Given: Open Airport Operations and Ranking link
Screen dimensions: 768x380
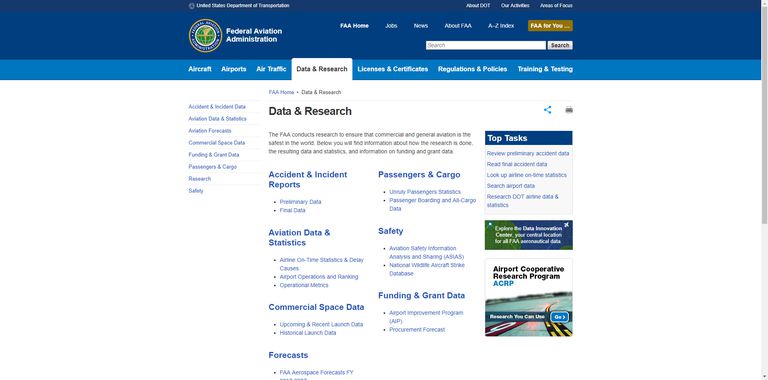Looking at the screenshot, I should point(319,277).
